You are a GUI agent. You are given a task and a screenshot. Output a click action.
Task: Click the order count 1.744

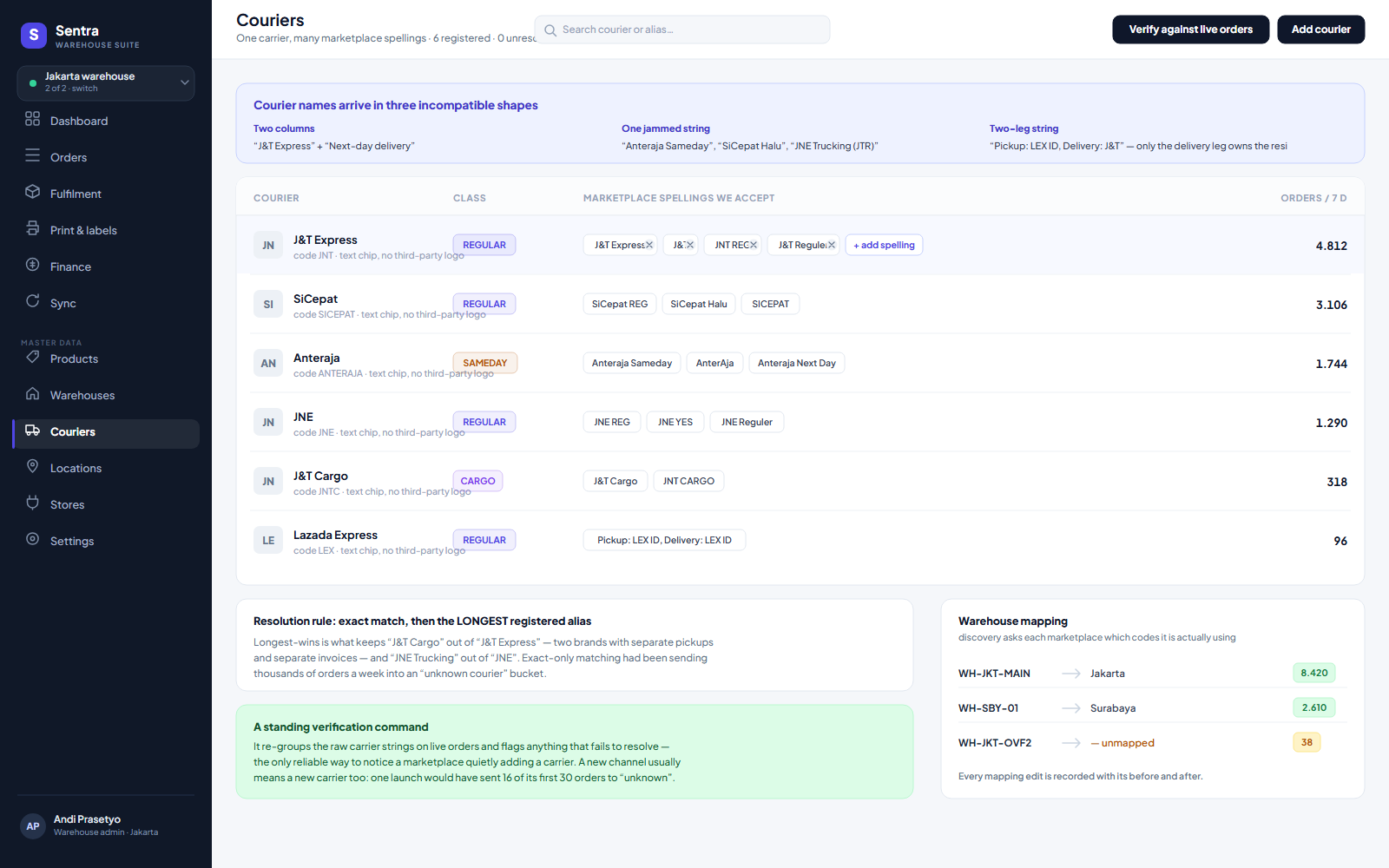click(1331, 364)
